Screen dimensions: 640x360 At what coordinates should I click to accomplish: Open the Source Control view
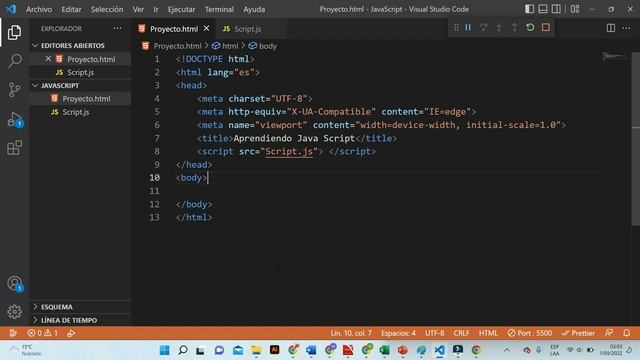click(14, 89)
